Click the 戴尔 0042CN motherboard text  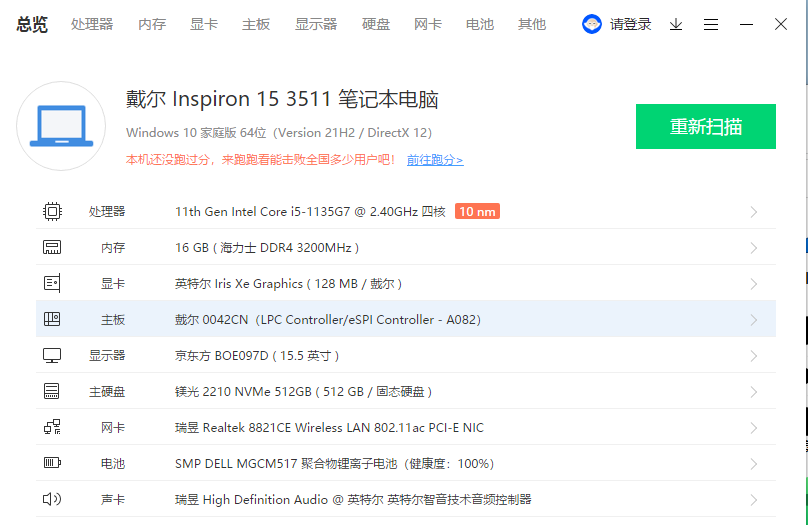[328, 319]
